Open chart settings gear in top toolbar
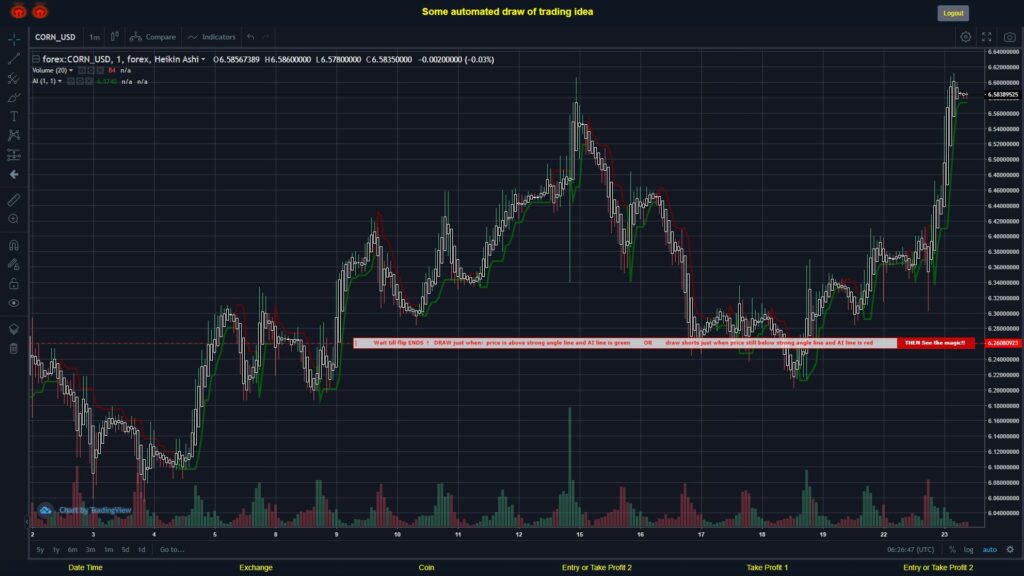 965,37
